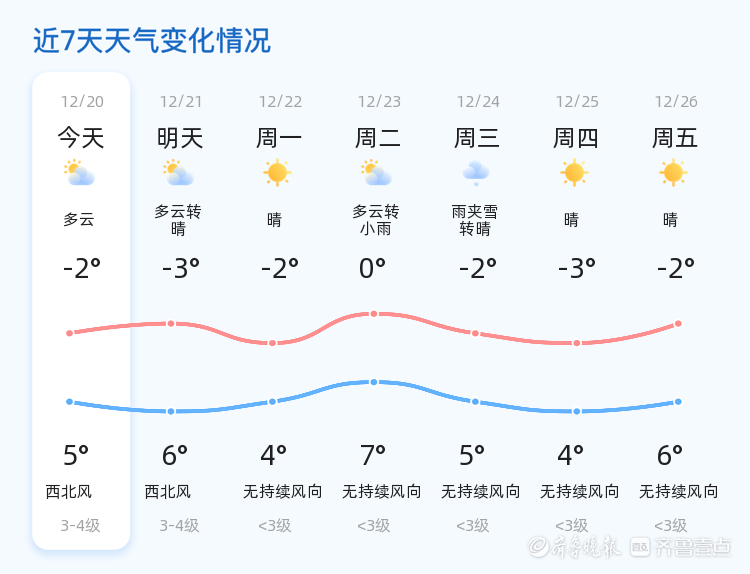The height and width of the screenshot is (574, 750).
Task: Click the 近7天天气变化情况 title
Action: [x=152, y=41]
